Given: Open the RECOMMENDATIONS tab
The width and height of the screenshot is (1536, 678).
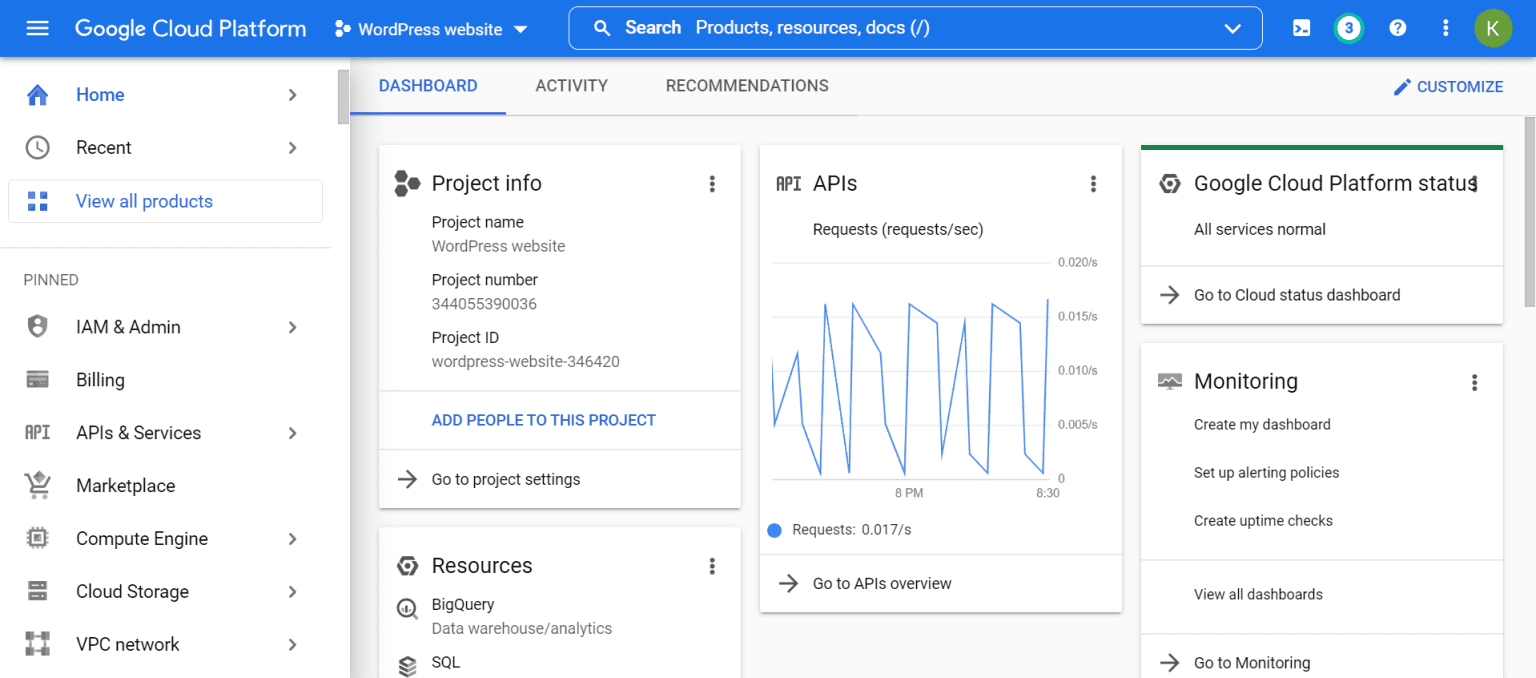Looking at the screenshot, I should [x=746, y=86].
